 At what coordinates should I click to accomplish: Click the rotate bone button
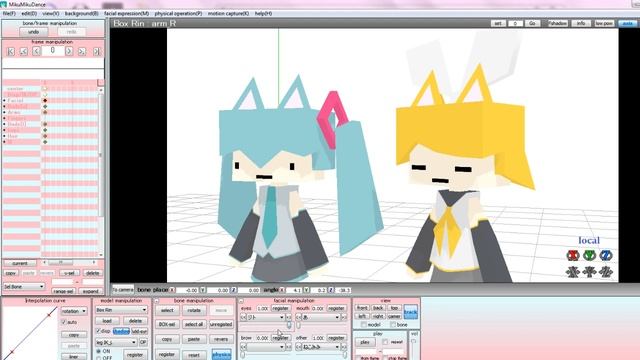[x=194, y=310]
